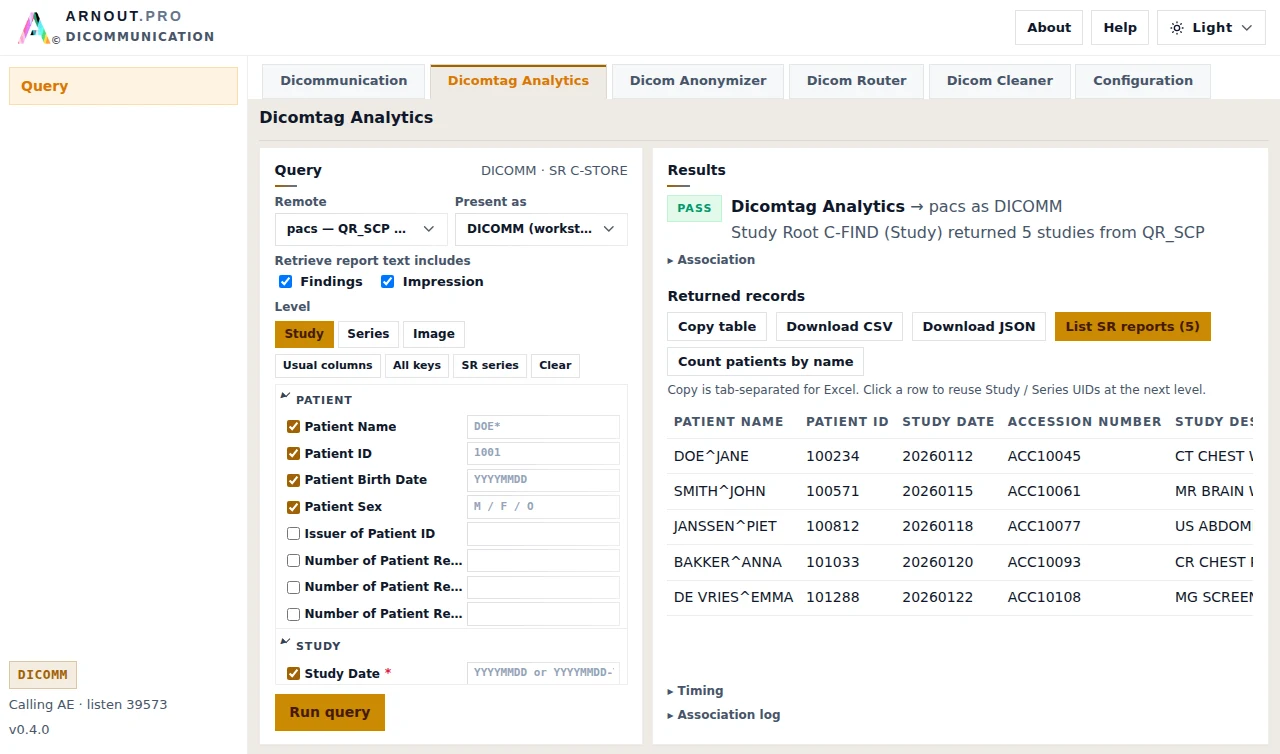Click the sun icon in theme selector
Viewport: 1280px width, 754px height.
pos(1177,28)
